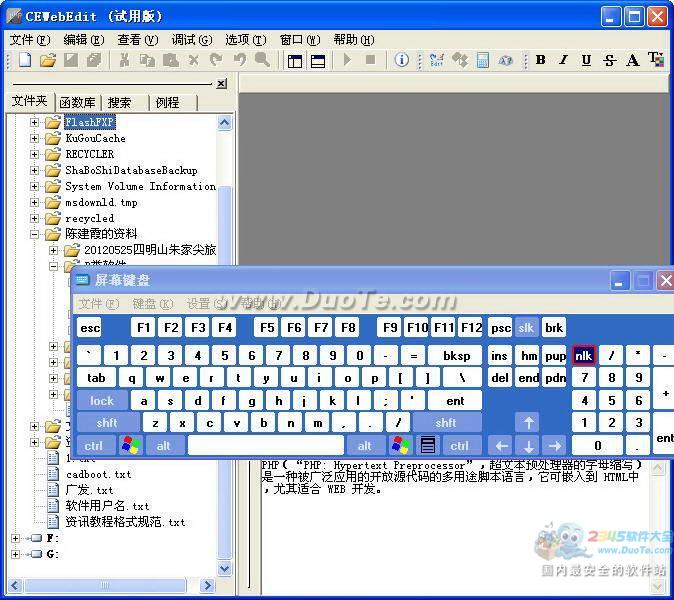Viewport: 674px width, 600px height.
Task: Switch to the 函数库 tab
Action: (78, 102)
